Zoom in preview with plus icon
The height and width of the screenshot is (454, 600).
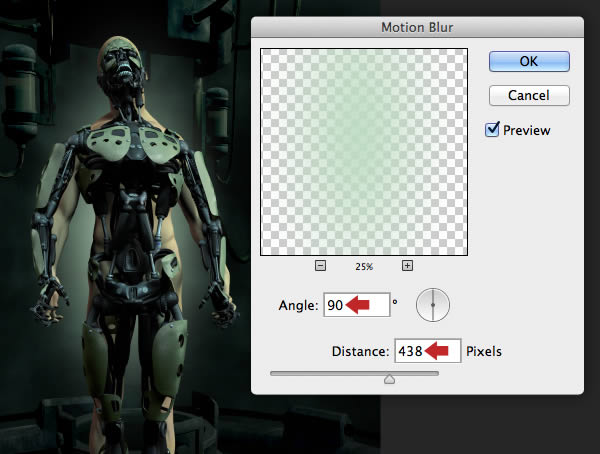click(x=407, y=265)
